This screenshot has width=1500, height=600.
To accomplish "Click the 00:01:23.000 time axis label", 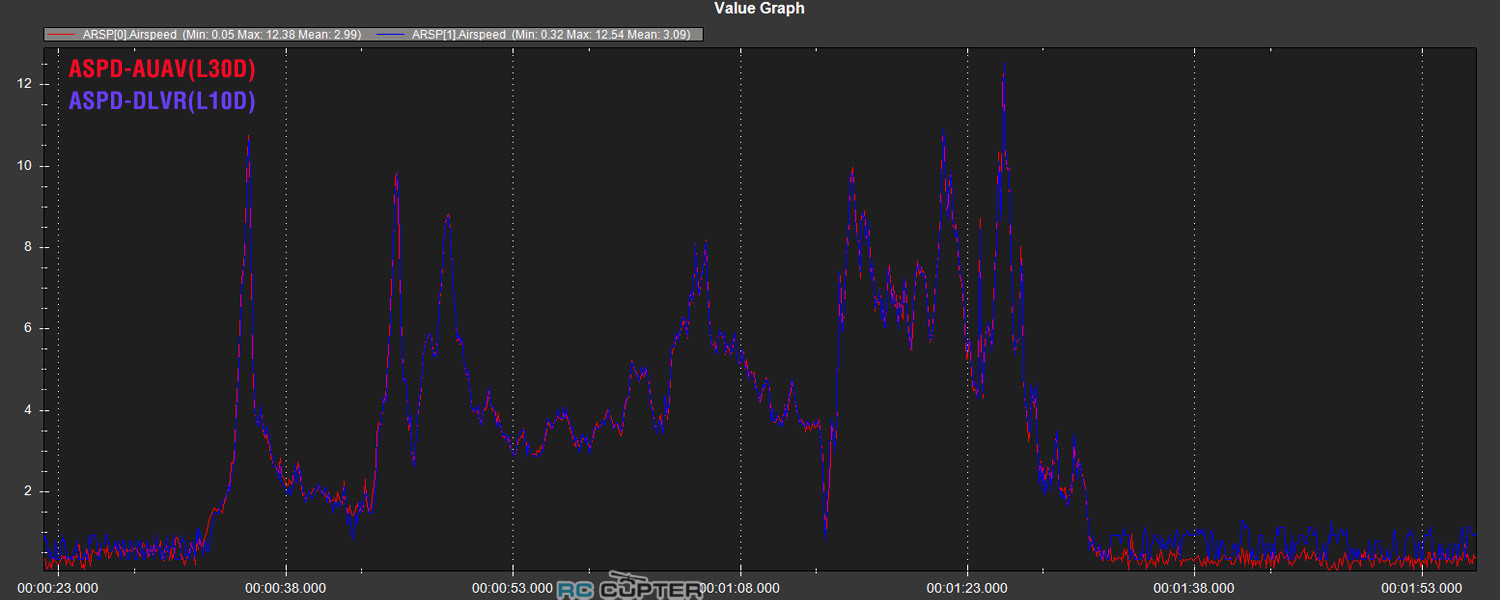I will click(x=967, y=588).
